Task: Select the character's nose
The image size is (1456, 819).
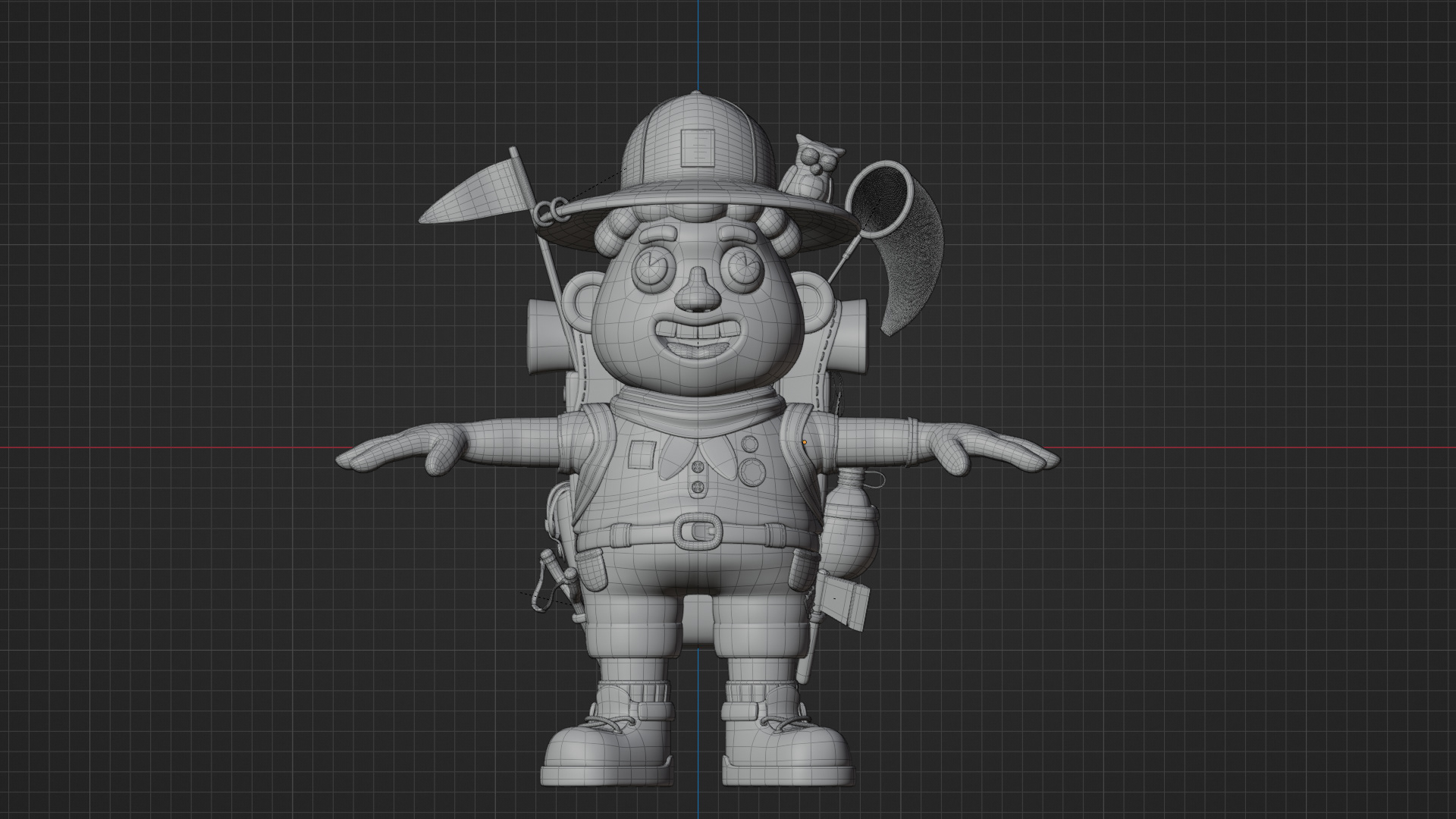Action: pos(697,295)
